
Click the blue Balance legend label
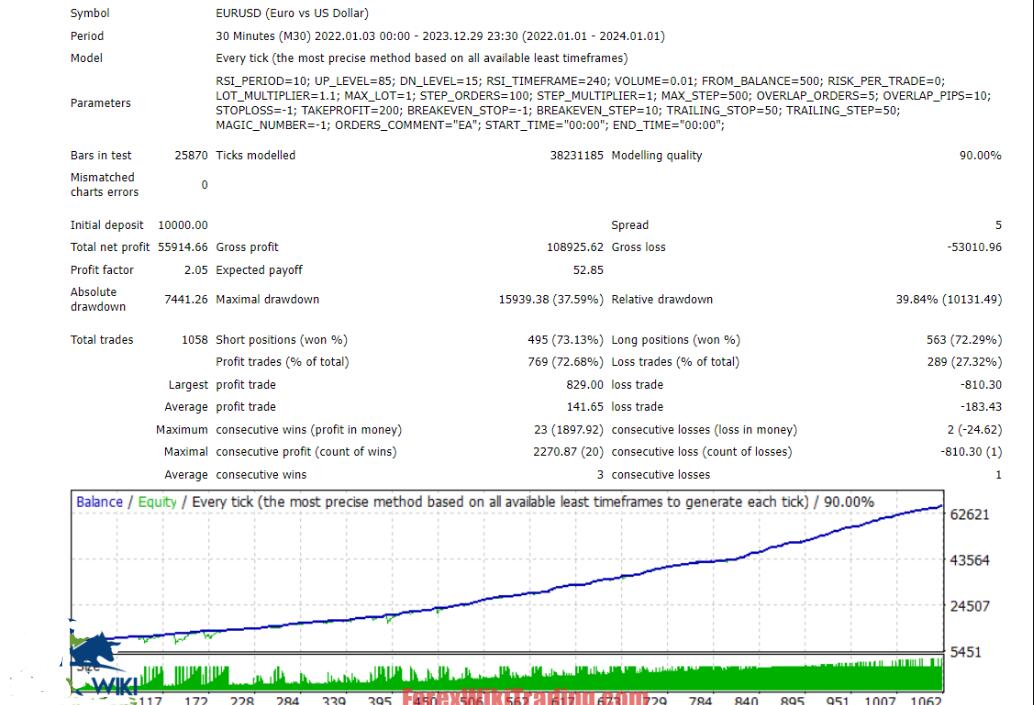point(99,502)
